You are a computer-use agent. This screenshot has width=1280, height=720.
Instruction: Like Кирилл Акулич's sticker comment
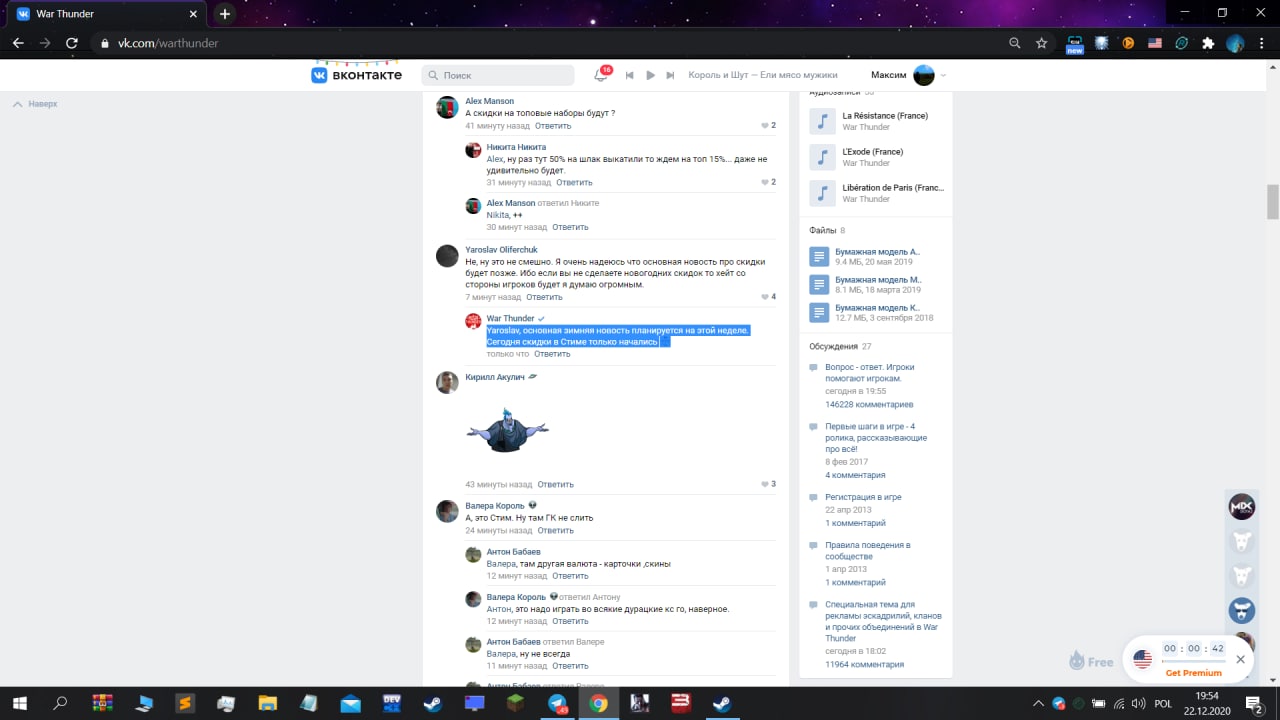pyautogui.click(x=768, y=484)
